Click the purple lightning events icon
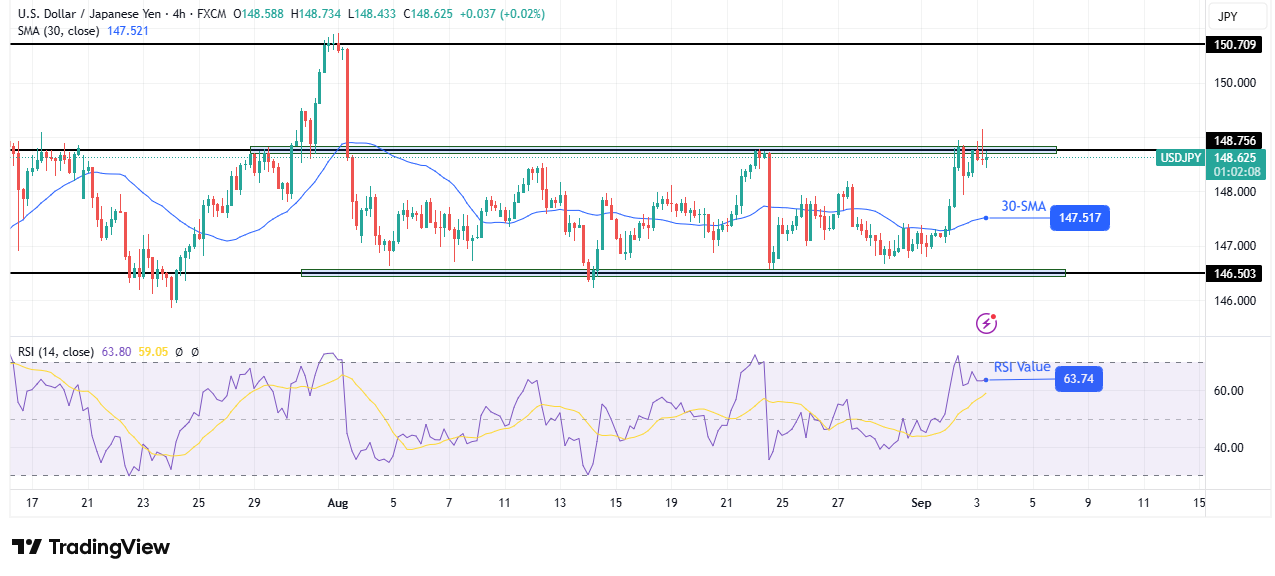 (987, 322)
